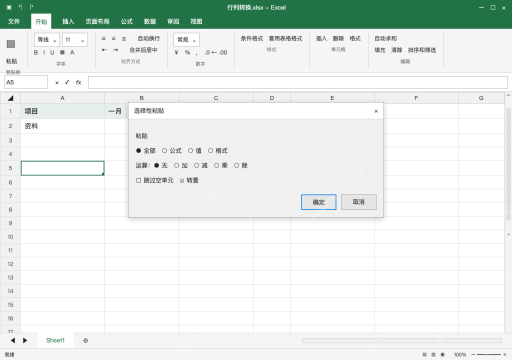Select the 加 operation radio button

point(176,165)
